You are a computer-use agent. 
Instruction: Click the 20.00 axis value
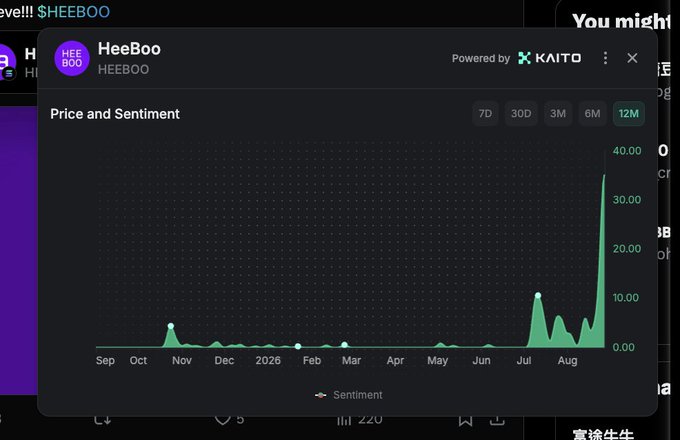627,249
